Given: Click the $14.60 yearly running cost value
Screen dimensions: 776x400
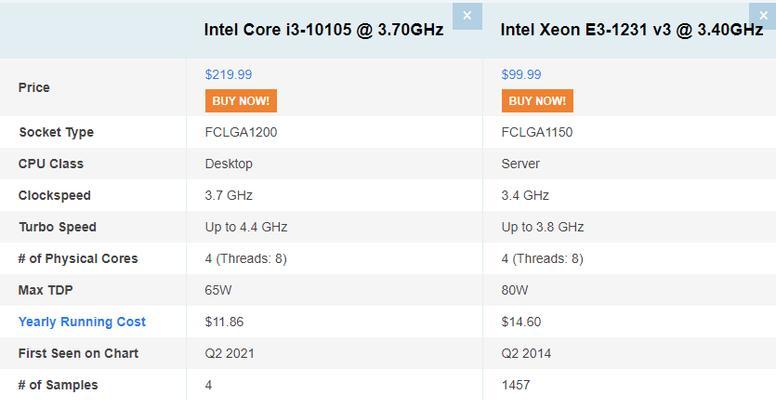Looking at the screenshot, I should (521, 322).
